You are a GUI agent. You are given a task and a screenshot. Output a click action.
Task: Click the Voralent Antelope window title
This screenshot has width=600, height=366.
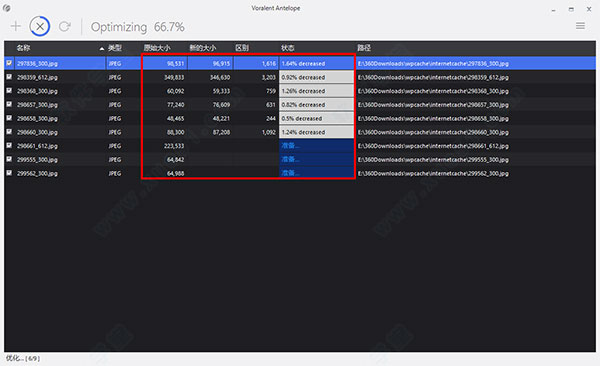[x=276, y=8]
